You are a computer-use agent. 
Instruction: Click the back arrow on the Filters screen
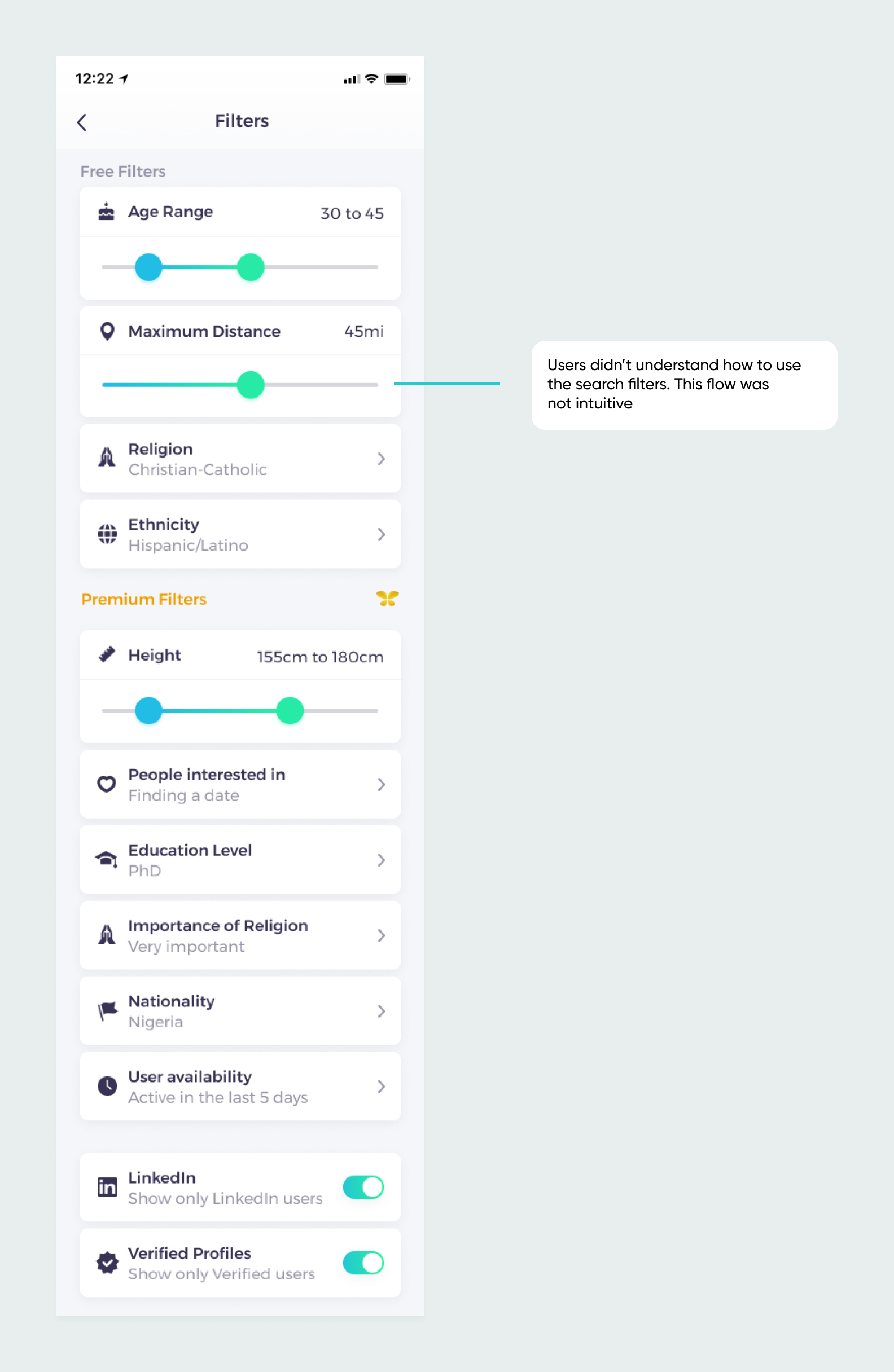tap(82, 122)
